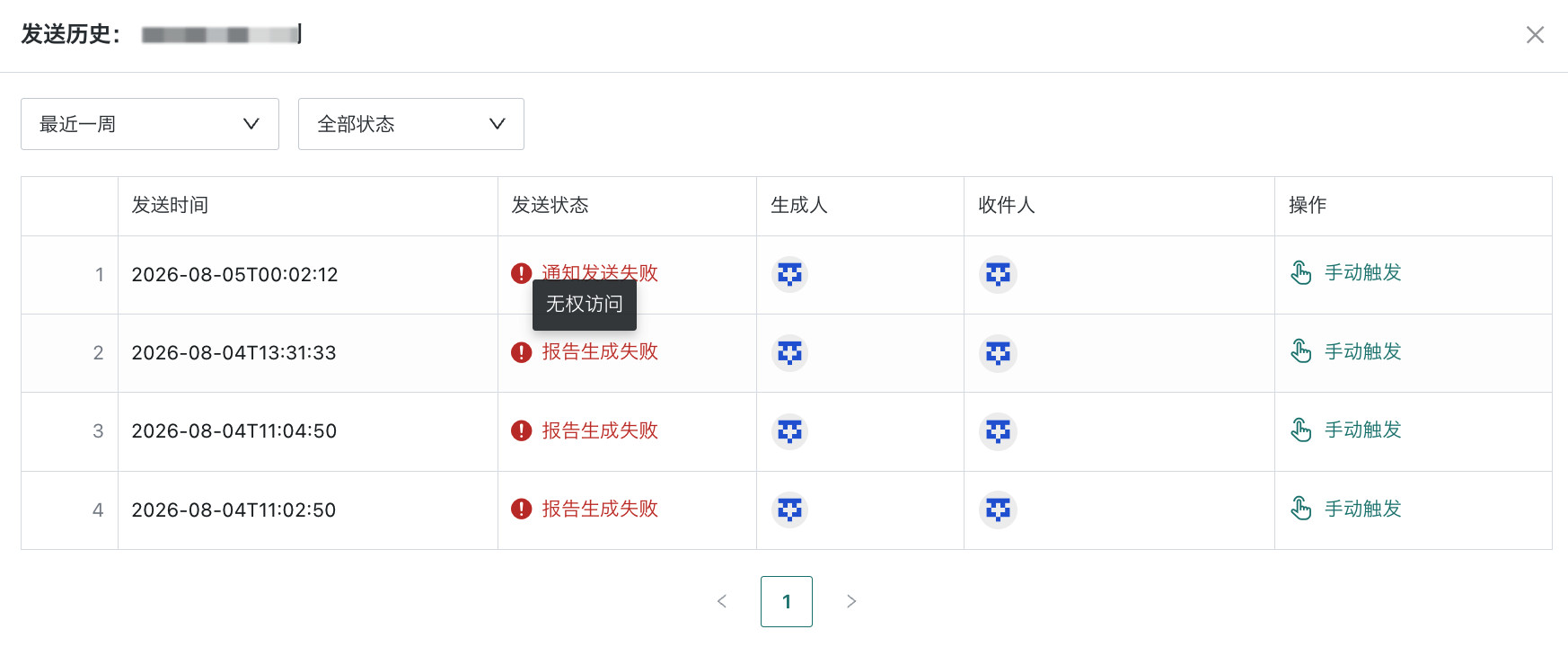Select page 1 in pagination
Screen dimensions: 1568x647
tap(787, 601)
